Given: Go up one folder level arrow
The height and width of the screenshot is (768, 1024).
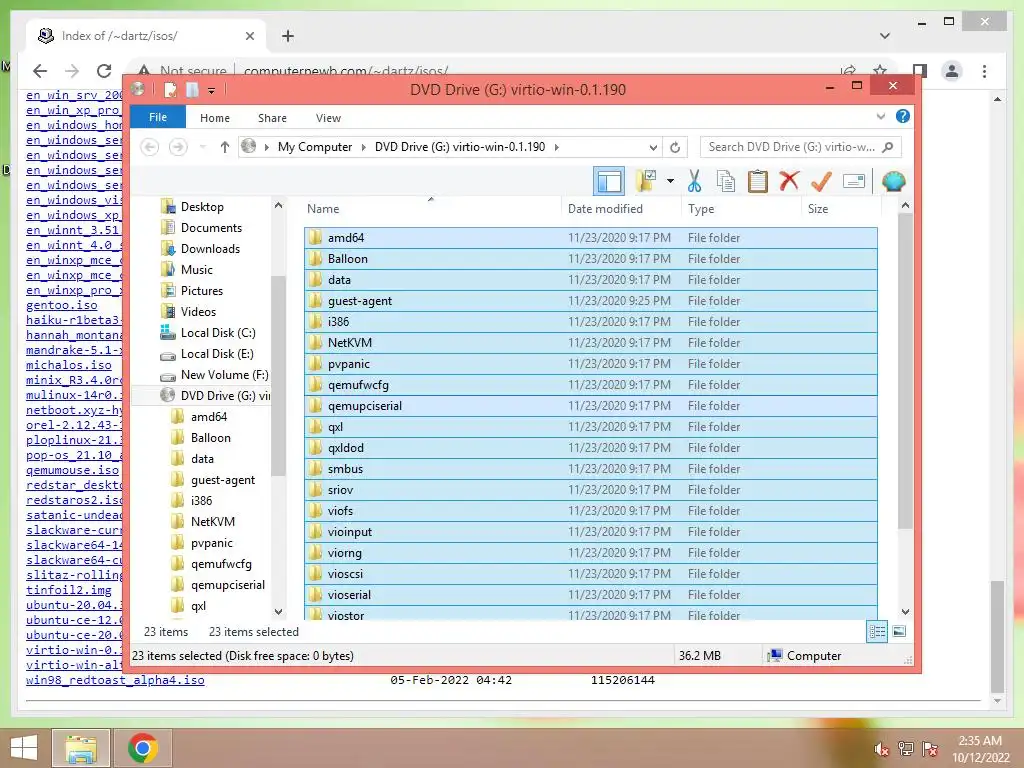Looking at the screenshot, I should click(x=225, y=147).
